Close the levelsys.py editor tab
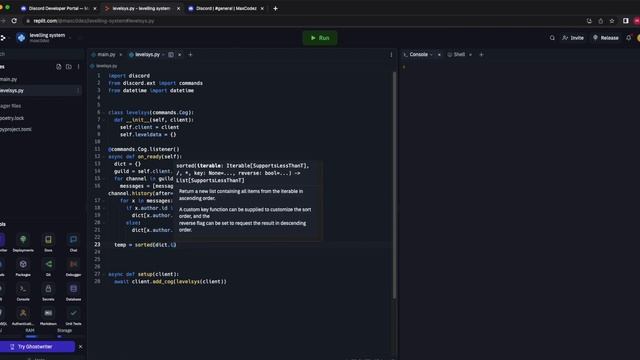Viewport: 640px width, 360px height. [180, 55]
